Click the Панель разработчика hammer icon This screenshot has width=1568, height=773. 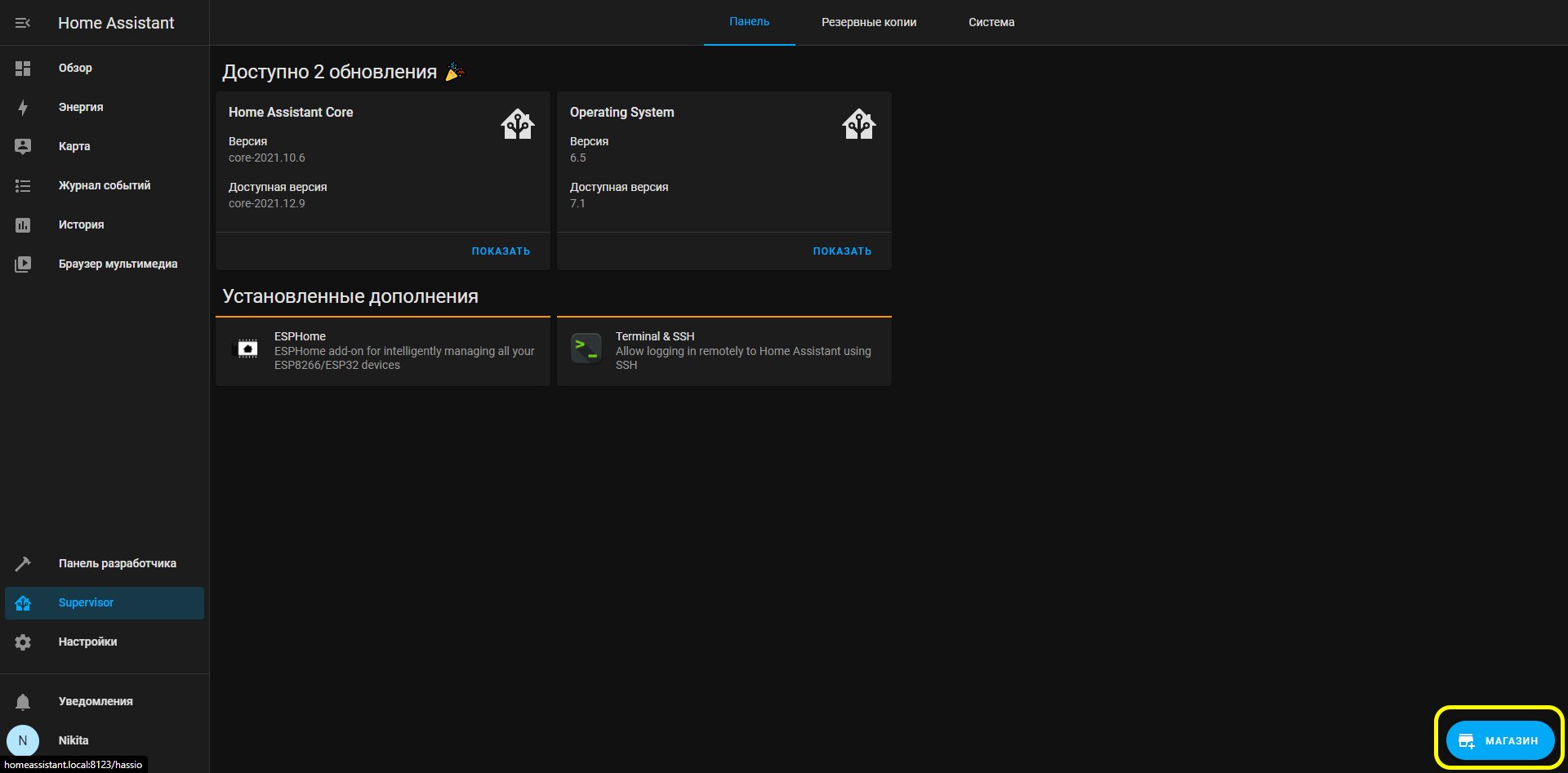pos(23,564)
